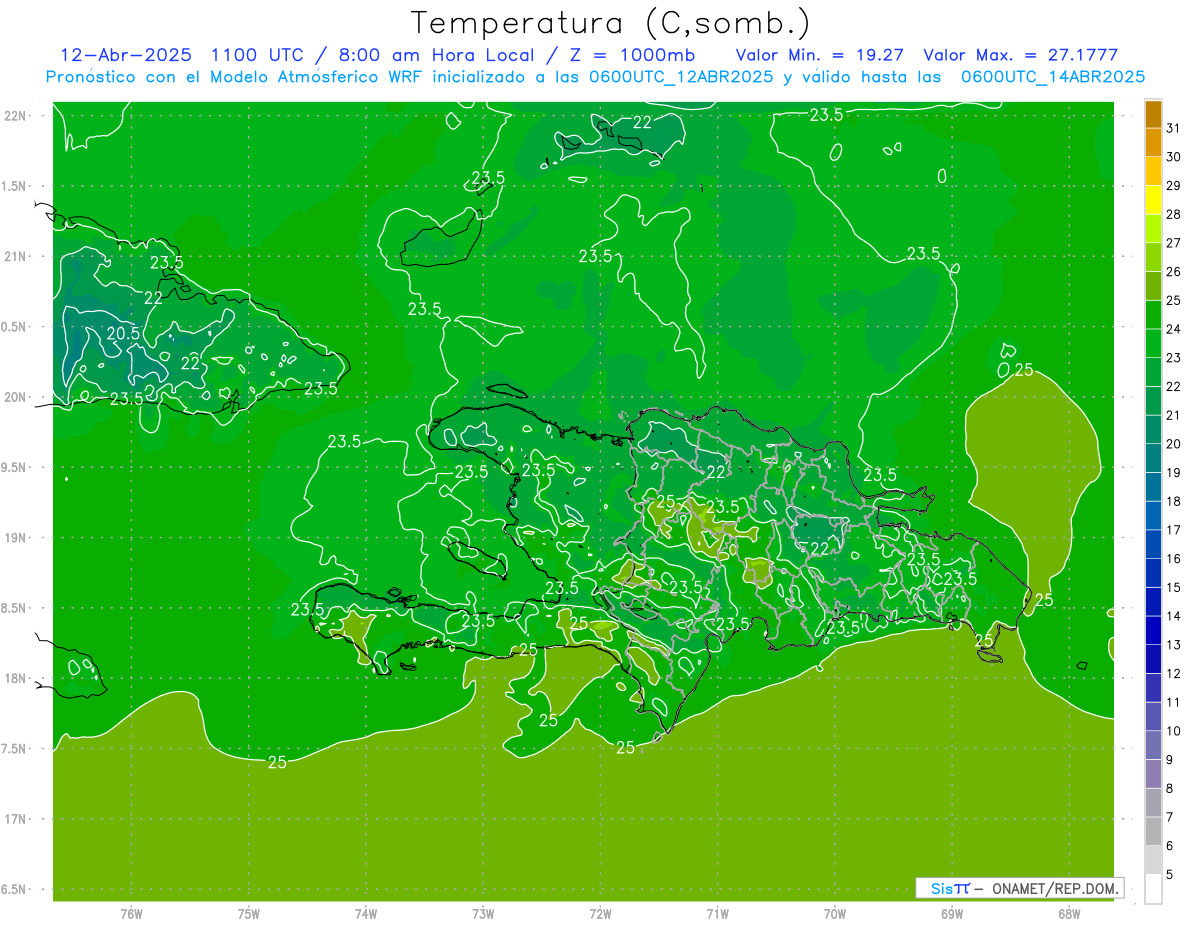Click the '5' value on the color legend
The height and width of the screenshot is (927, 1200).
click(x=1170, y=874)
